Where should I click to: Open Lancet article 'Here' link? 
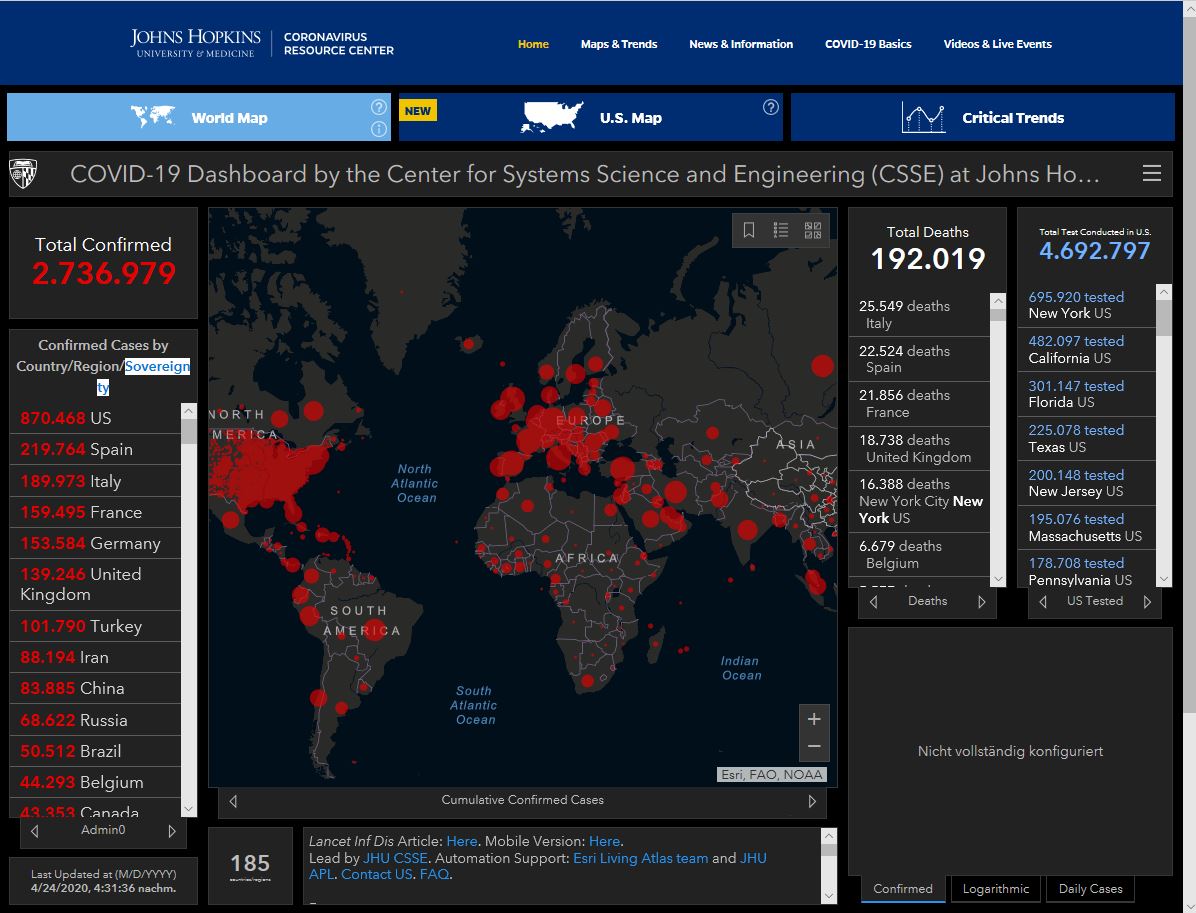tap(461, 841)
